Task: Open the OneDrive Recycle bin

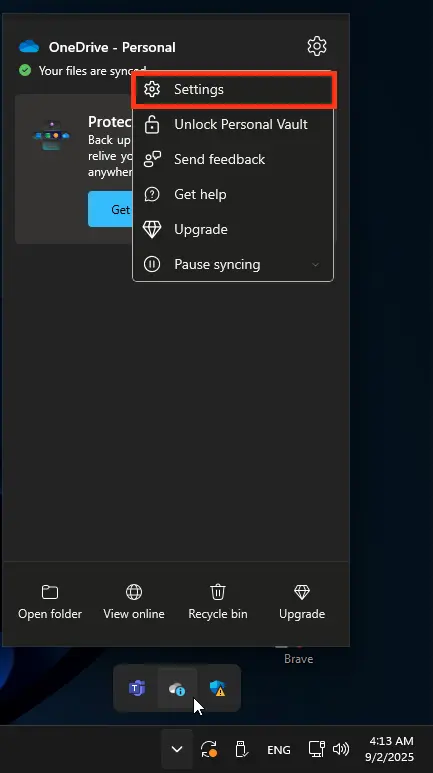Action: (218, 602)
